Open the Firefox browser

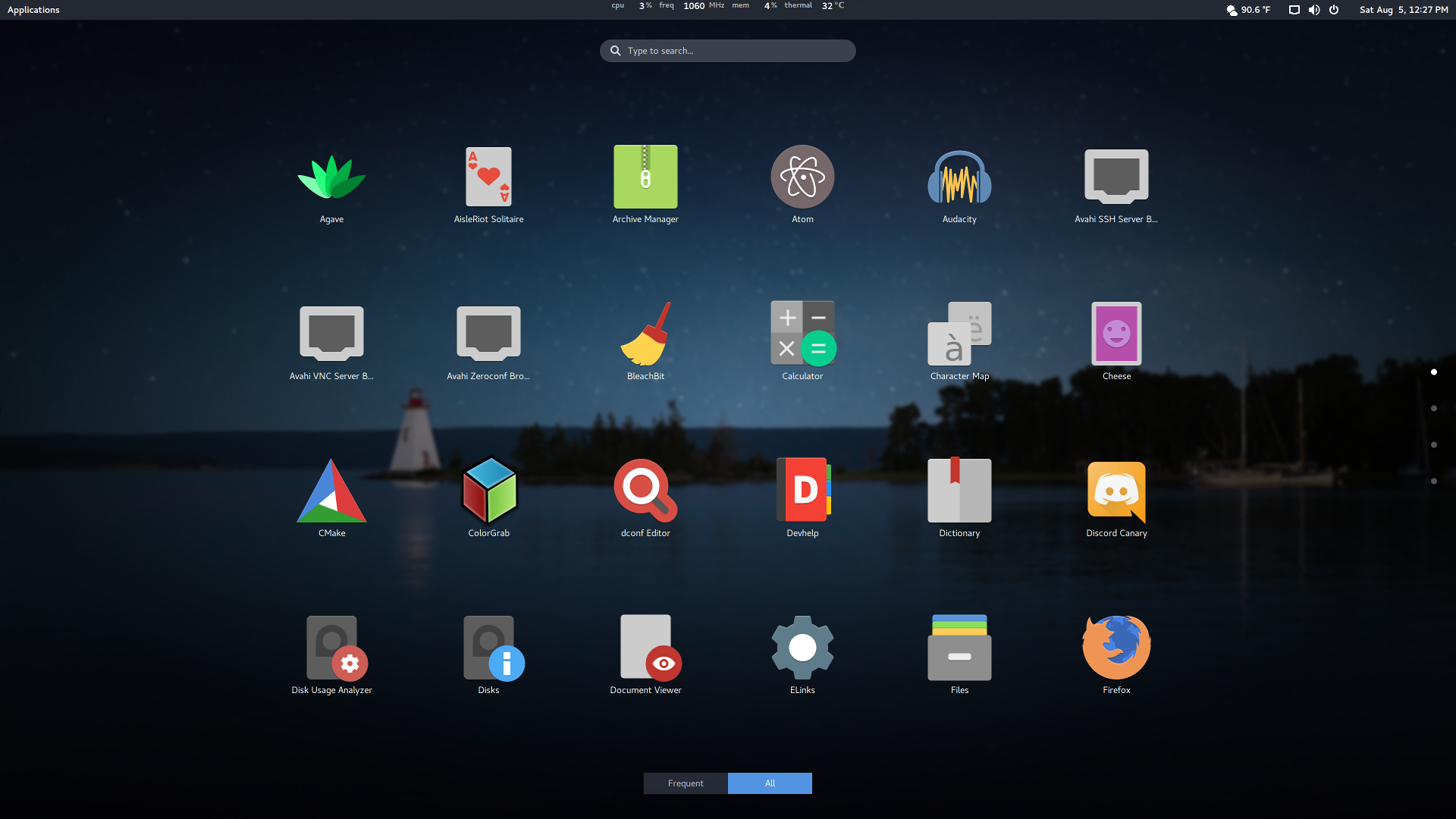coord(1116,648)
